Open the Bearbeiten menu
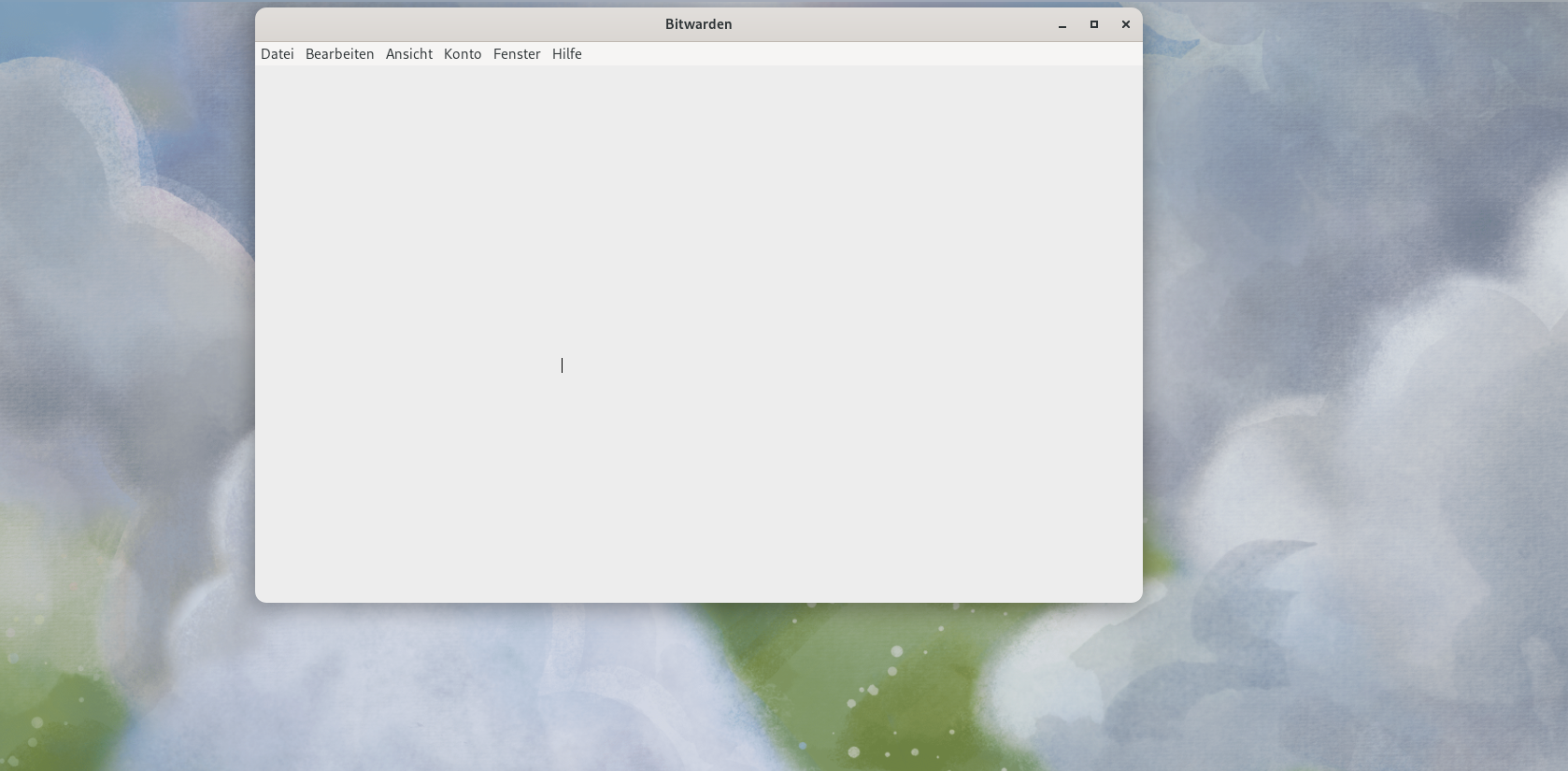This screenshot has height=771, width=1568. (339, 54)
